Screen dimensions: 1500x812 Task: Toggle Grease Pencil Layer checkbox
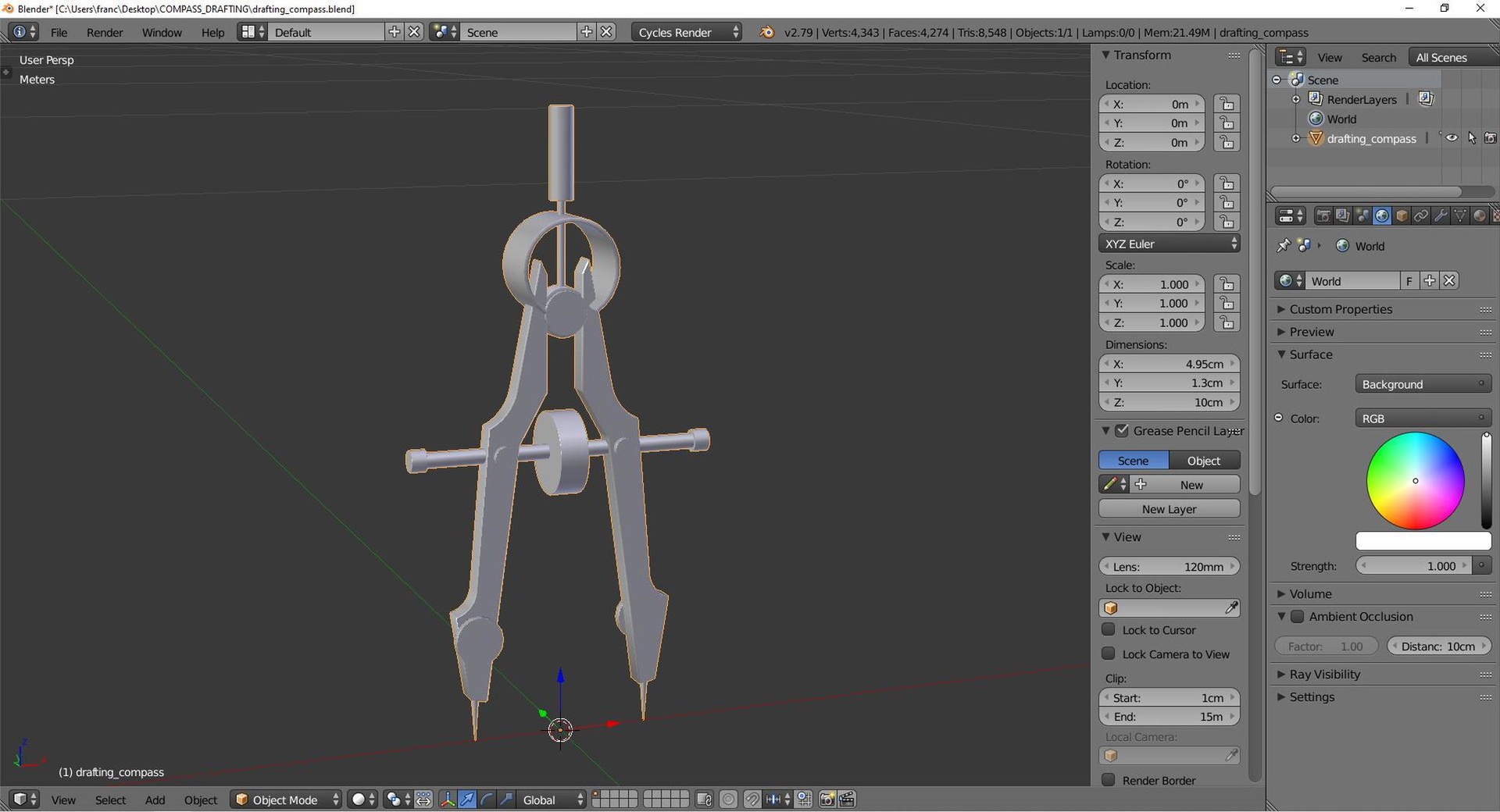pos(1123,430)
